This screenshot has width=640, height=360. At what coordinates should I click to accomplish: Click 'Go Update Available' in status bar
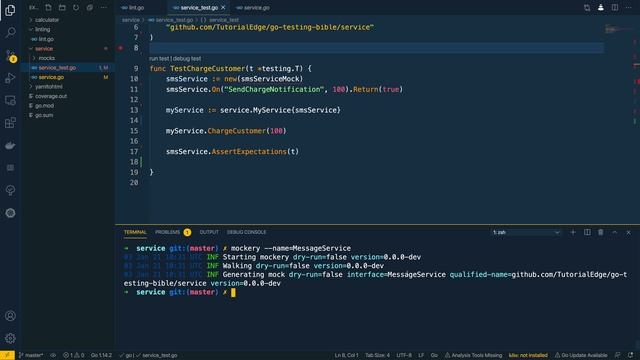(x=580, y=355)
